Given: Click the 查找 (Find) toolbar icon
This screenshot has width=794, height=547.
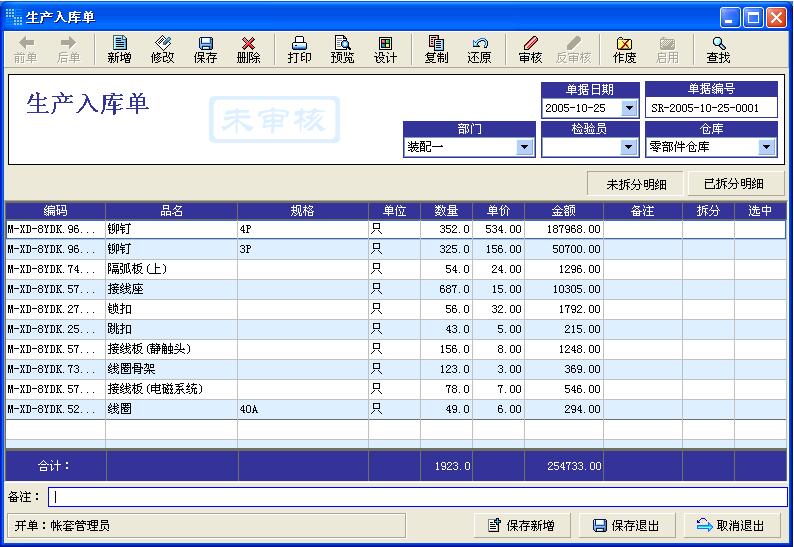Looking at the screenshot, I should (718, 49).
